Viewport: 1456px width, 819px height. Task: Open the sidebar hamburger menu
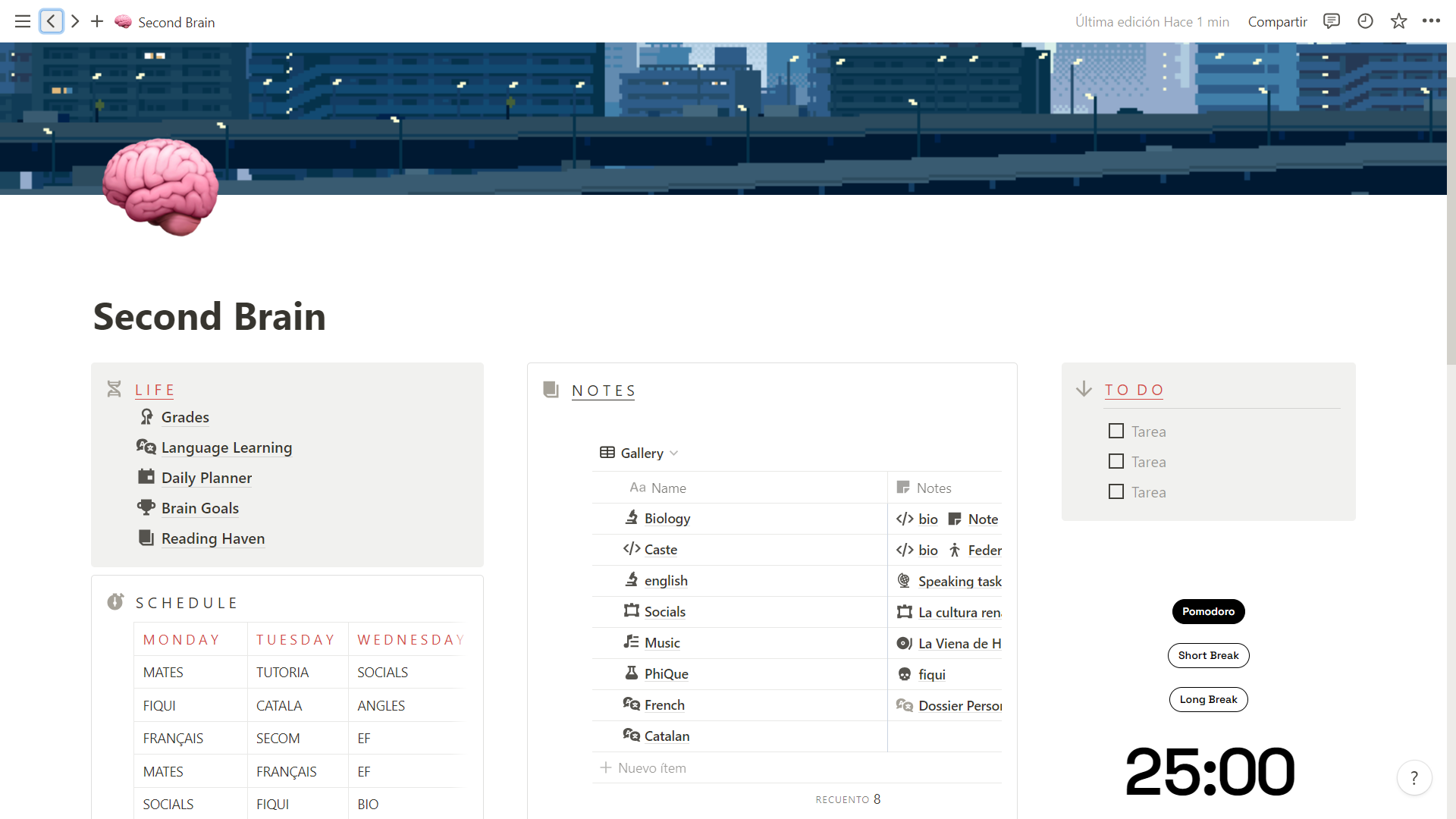tap(23, 21)
